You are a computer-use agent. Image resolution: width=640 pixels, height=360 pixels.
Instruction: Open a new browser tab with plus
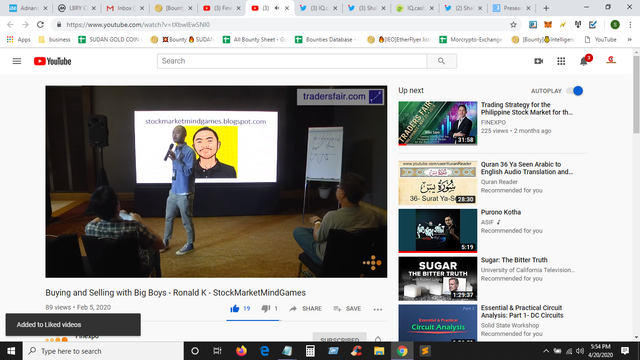[546, 8]
